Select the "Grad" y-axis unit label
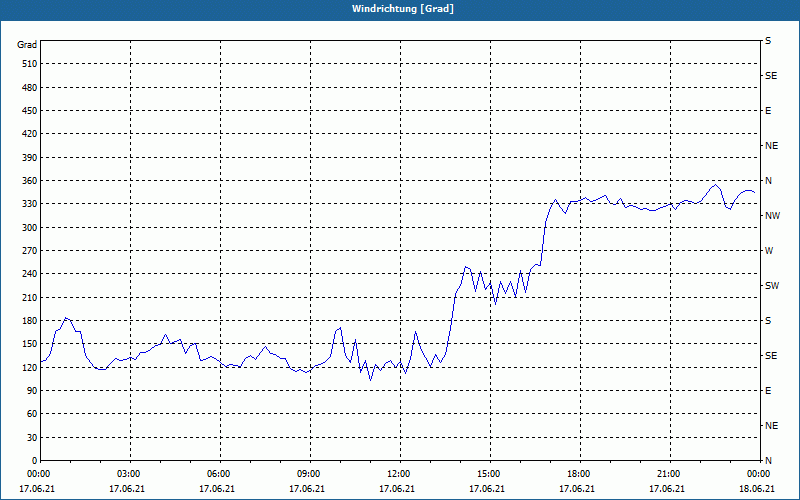 (x=27, y=45)
